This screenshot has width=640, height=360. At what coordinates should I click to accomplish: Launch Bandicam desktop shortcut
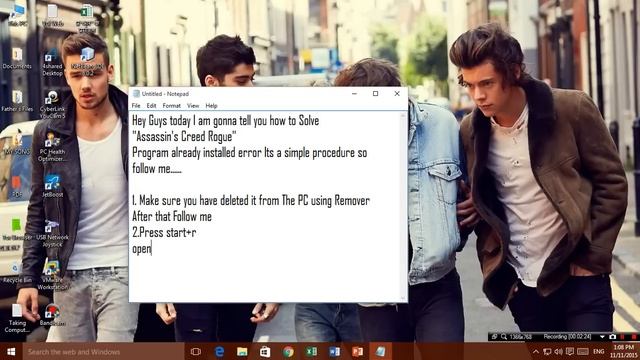pos(52,315)
